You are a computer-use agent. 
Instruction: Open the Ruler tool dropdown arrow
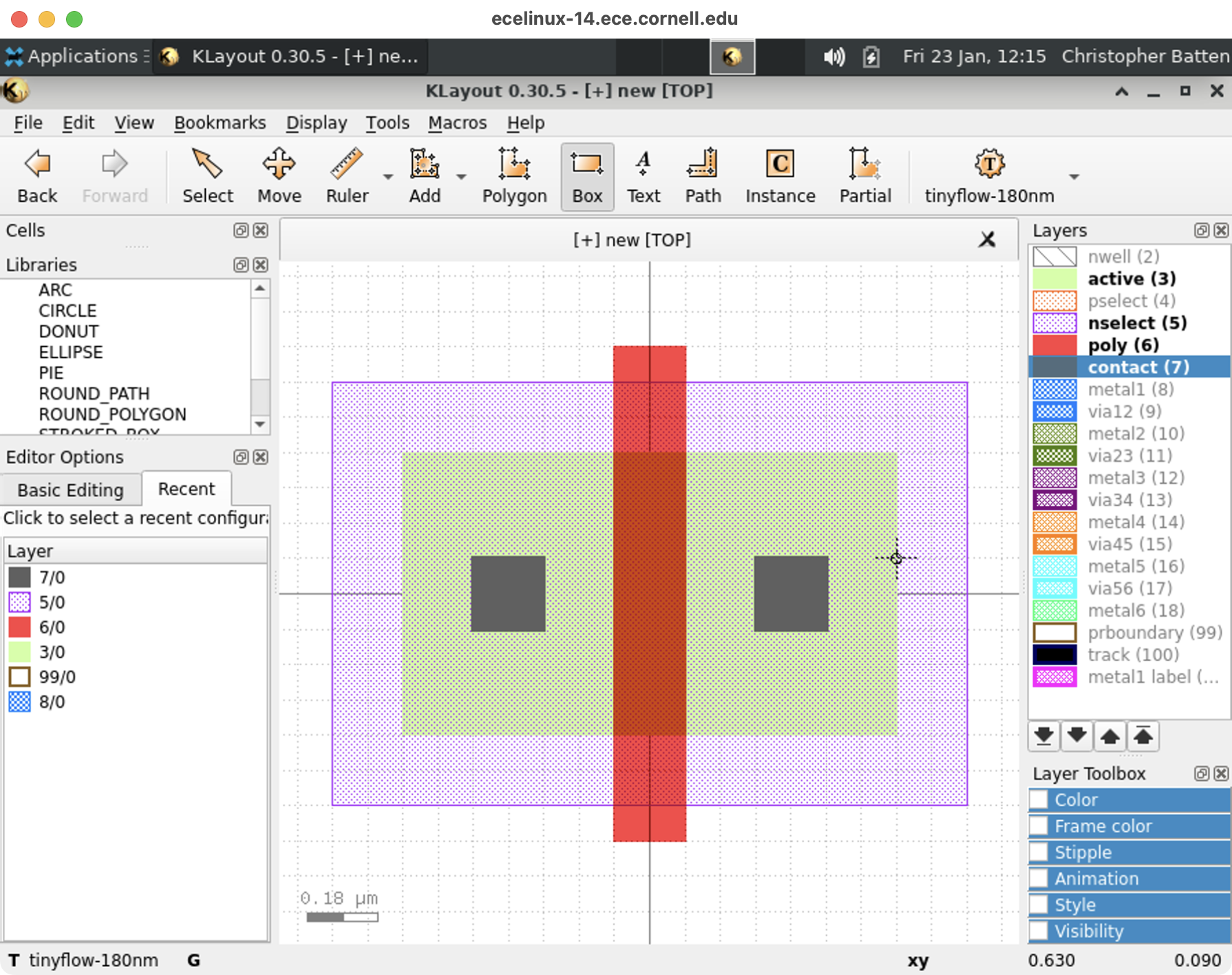[x=388, y=177]
